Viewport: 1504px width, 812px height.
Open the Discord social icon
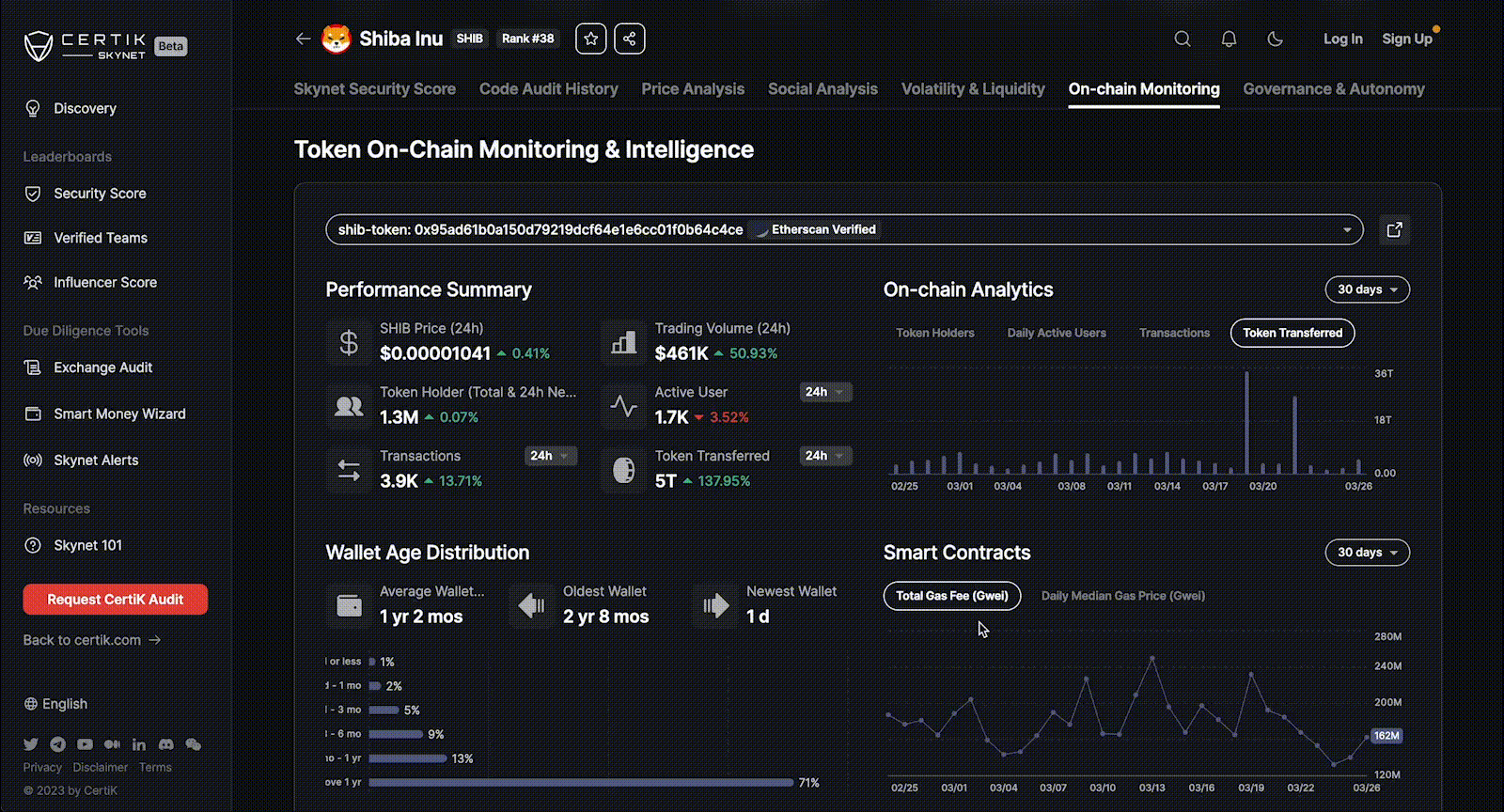pos(166,744)
